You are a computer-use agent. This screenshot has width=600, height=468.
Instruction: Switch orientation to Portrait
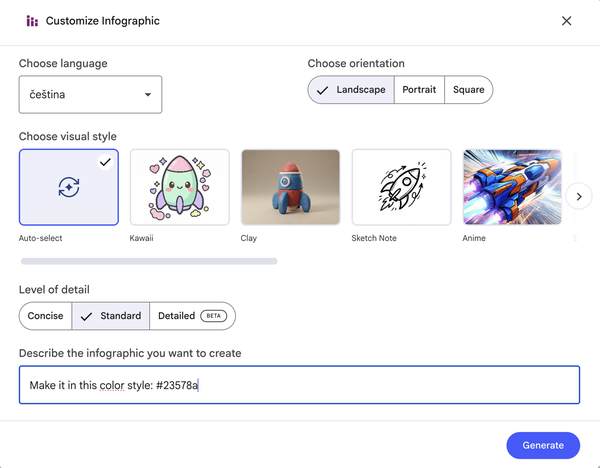419,90
